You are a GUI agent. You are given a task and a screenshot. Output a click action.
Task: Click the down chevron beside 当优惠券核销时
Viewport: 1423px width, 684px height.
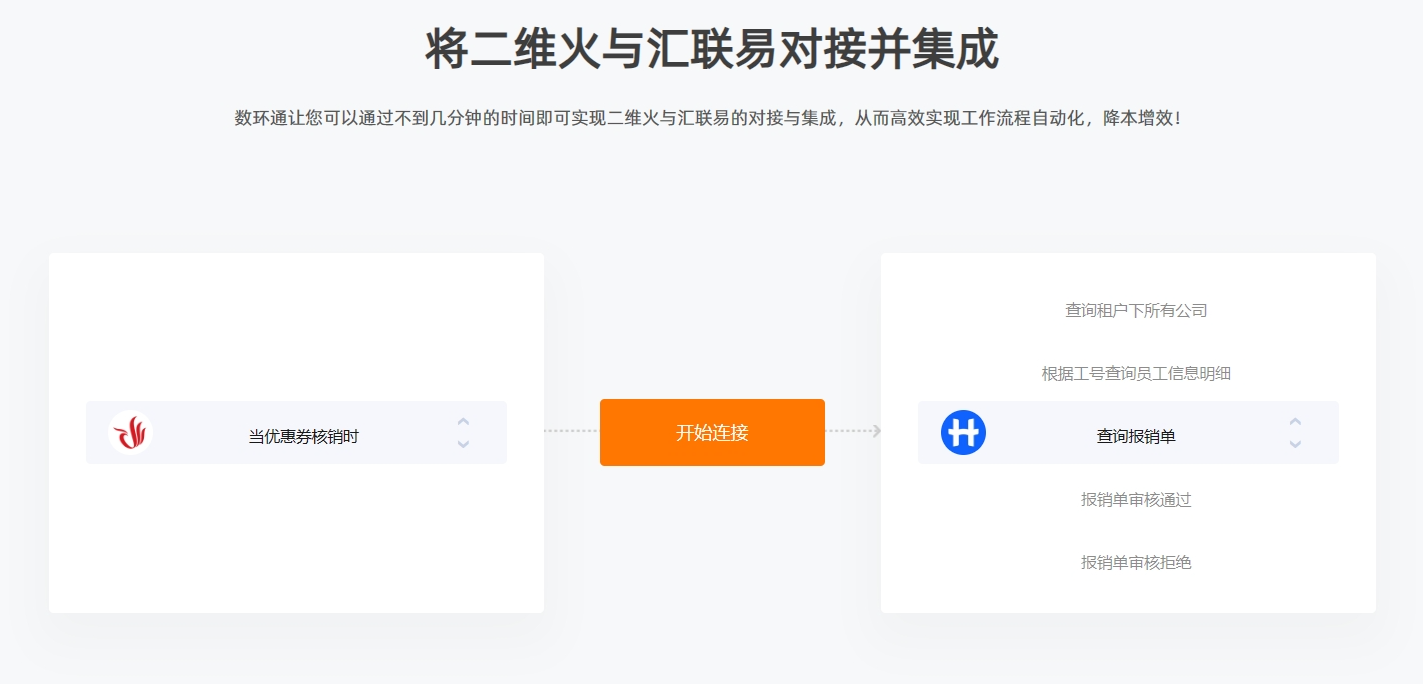pos(463,444)
